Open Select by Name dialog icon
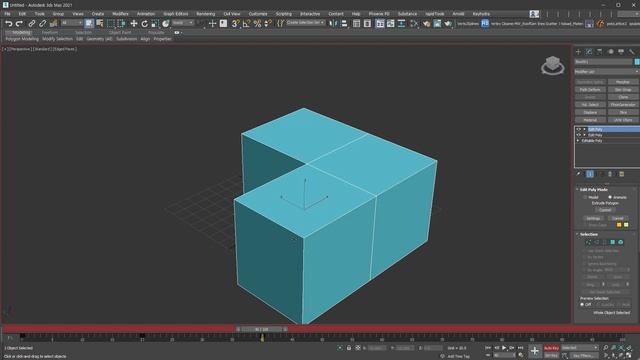 [x=100, y=24]
